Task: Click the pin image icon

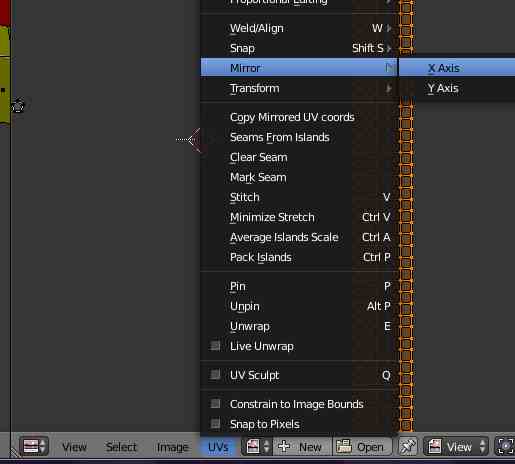Action: pos(408,446)
